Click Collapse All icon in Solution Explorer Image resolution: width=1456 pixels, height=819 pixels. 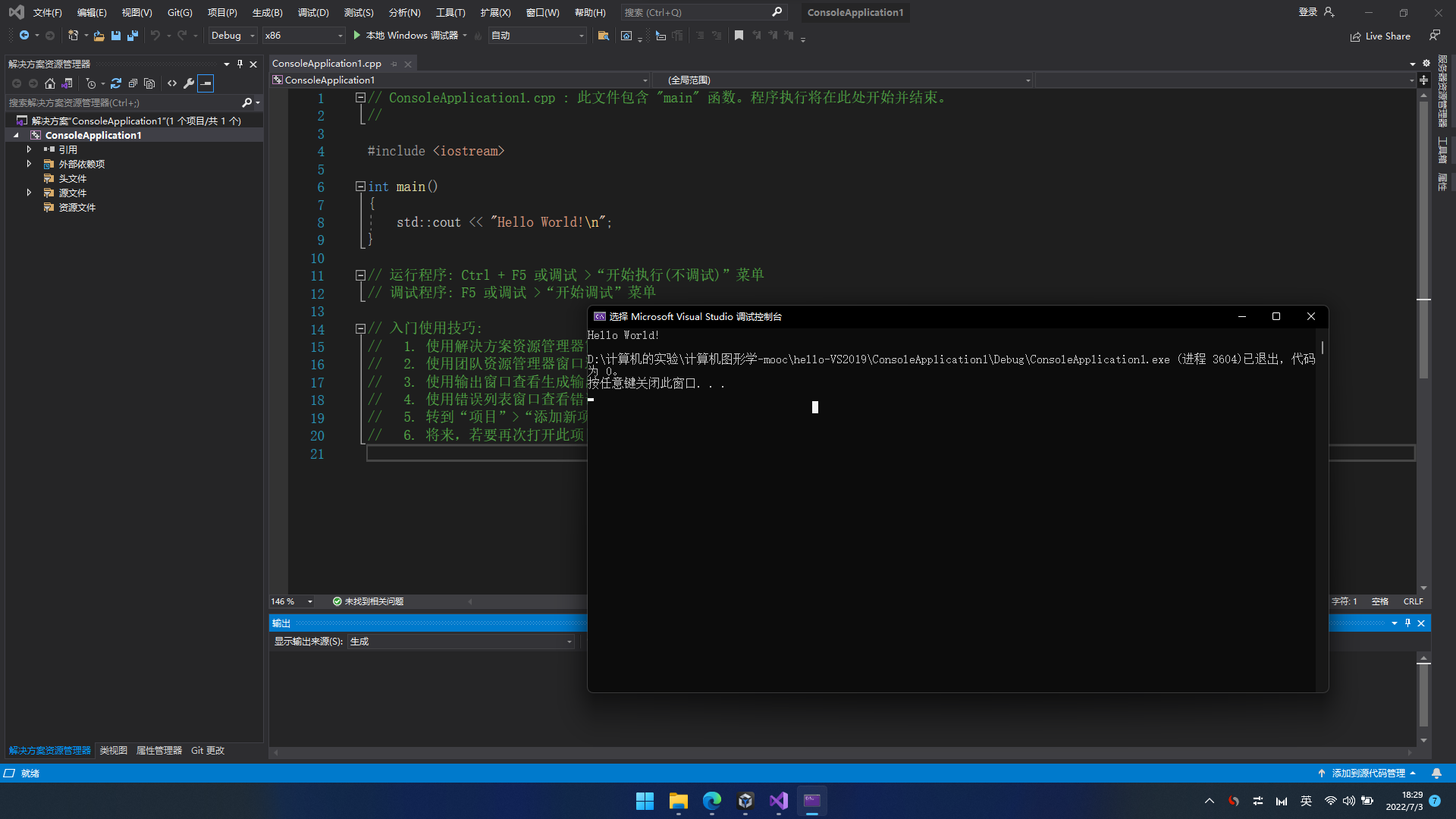tap(133, 83)
